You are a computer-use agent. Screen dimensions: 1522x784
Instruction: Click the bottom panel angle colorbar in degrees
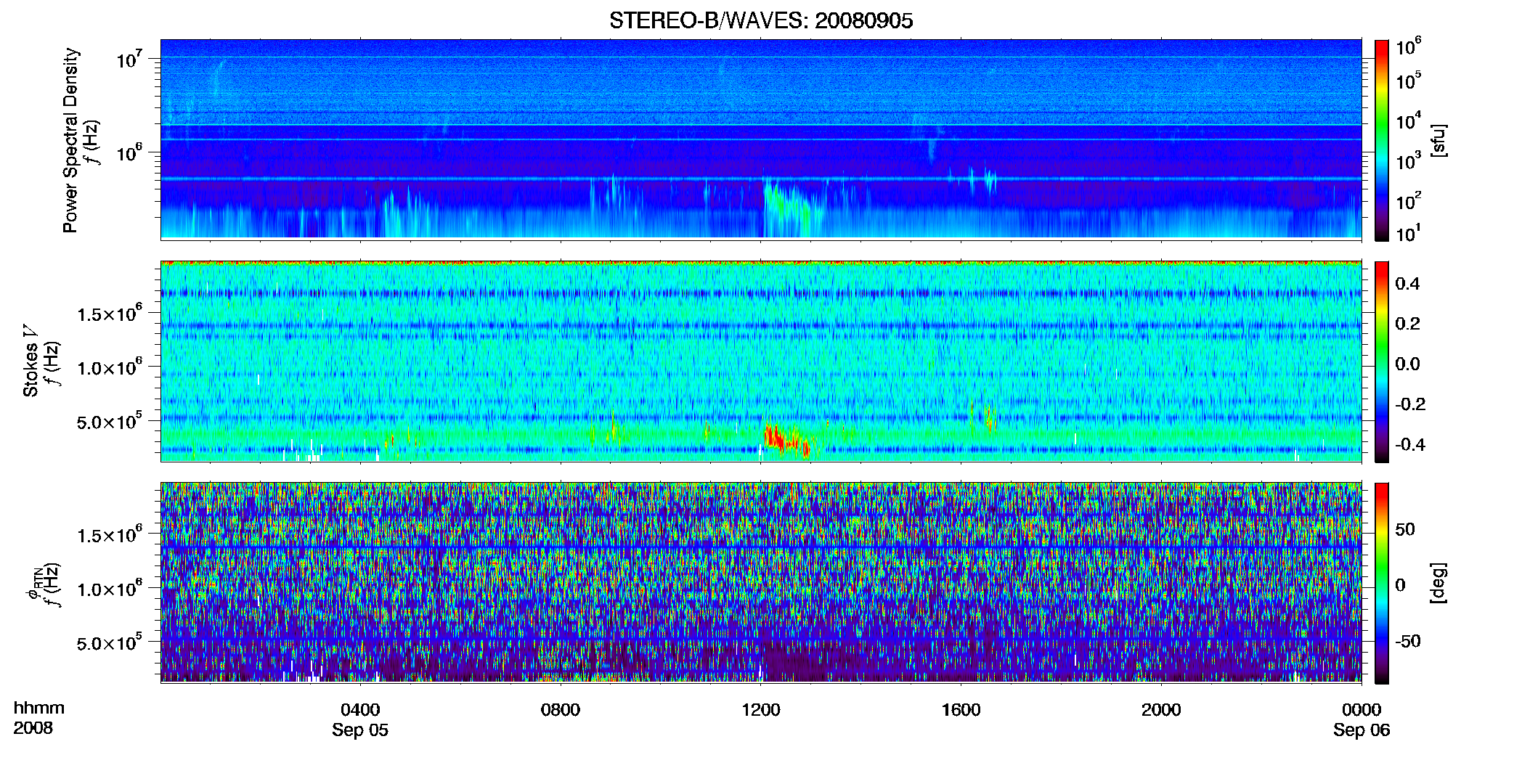pos(1381,583)
